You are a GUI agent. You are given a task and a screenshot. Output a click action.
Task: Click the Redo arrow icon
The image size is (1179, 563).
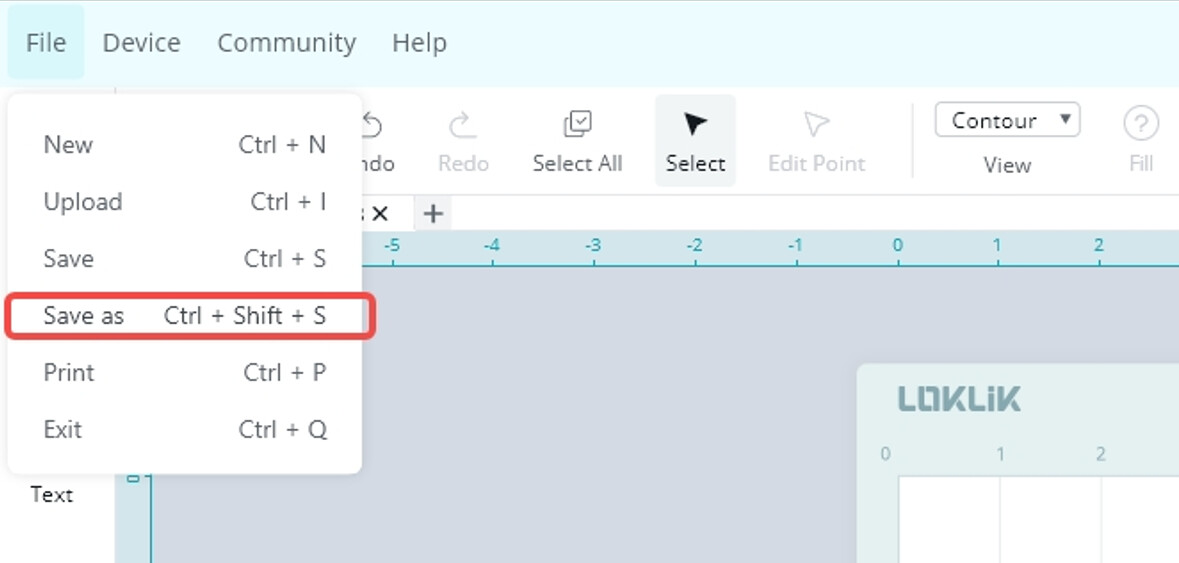(x=462, y=125)
